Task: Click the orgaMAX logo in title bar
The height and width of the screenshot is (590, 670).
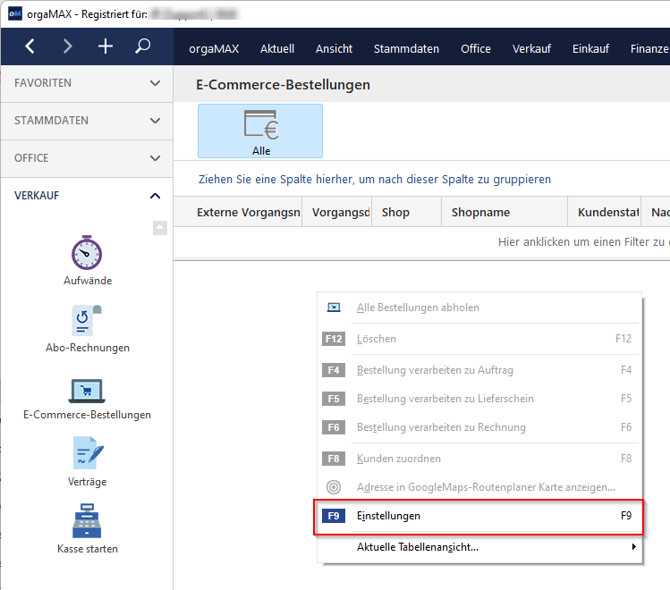Action: coord(15,14)
